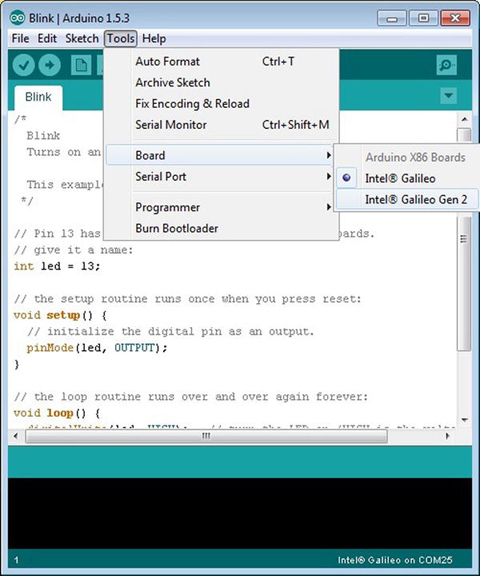Image resolution: width=480 pixels, height=576 pixels.
Task: Expand the Serial Port submenu arrow
Action: [329, 176]
